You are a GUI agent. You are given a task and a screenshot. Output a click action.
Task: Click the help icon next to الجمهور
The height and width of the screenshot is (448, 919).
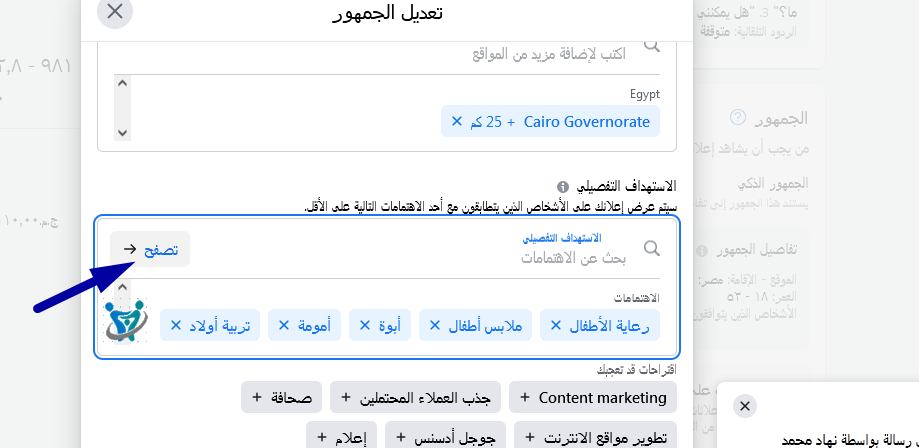tap(738, 118)
